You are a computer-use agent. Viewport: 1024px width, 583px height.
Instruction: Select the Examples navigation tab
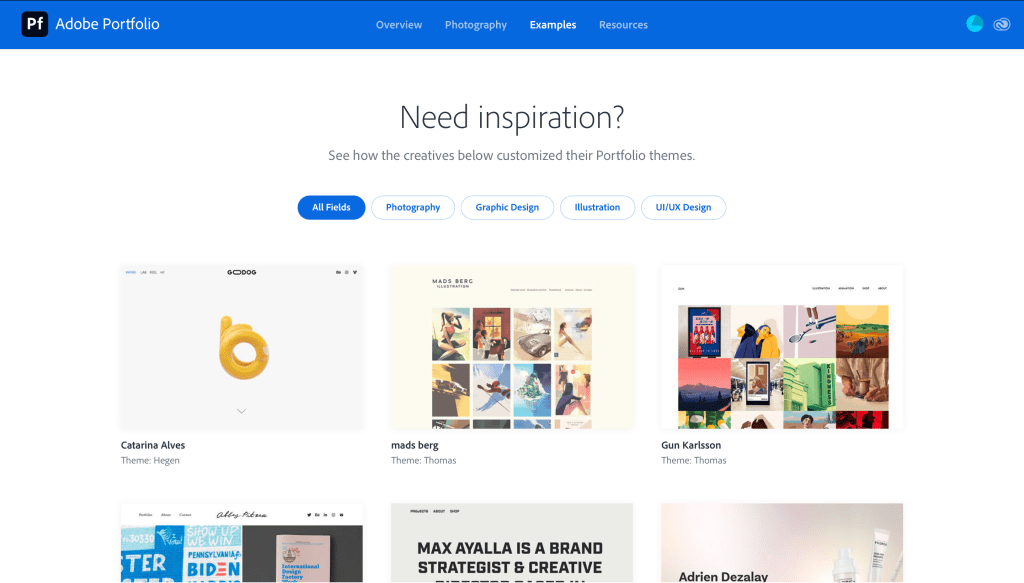[553, 25]
